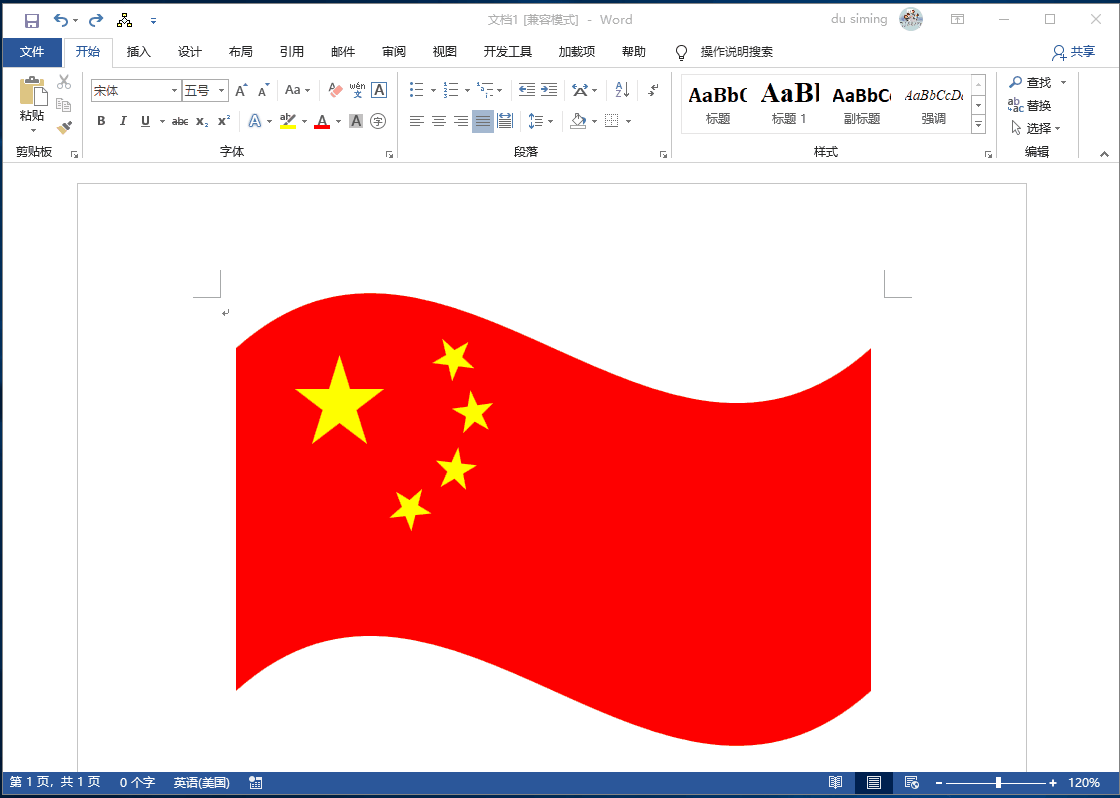Click the 选择 (Select) button
The height and width of the screenshot is (798, 1120).
click(1036, 129)
